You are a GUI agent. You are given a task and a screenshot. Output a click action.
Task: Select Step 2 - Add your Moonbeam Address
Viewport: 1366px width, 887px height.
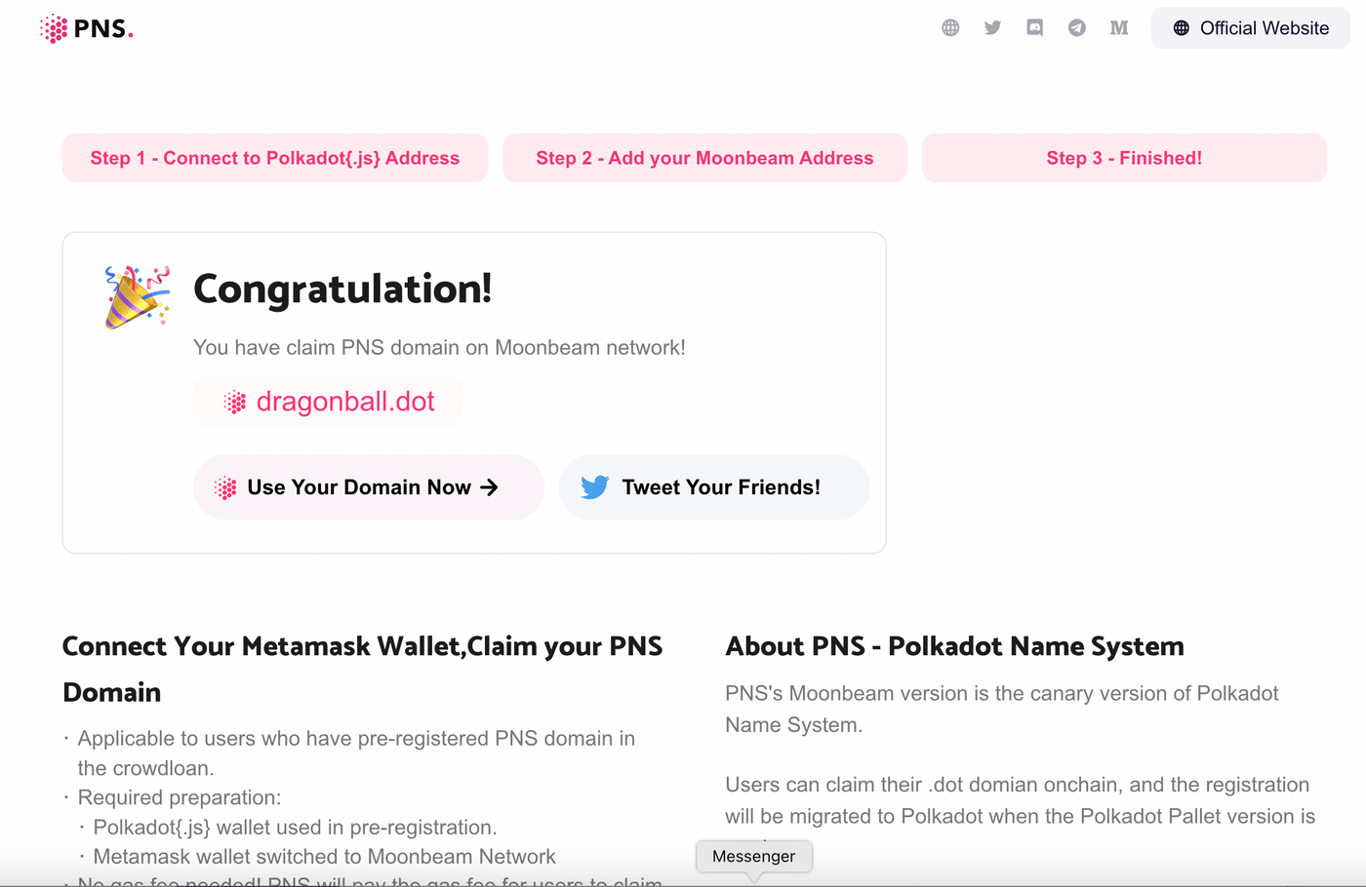click(x=705, y=158)
